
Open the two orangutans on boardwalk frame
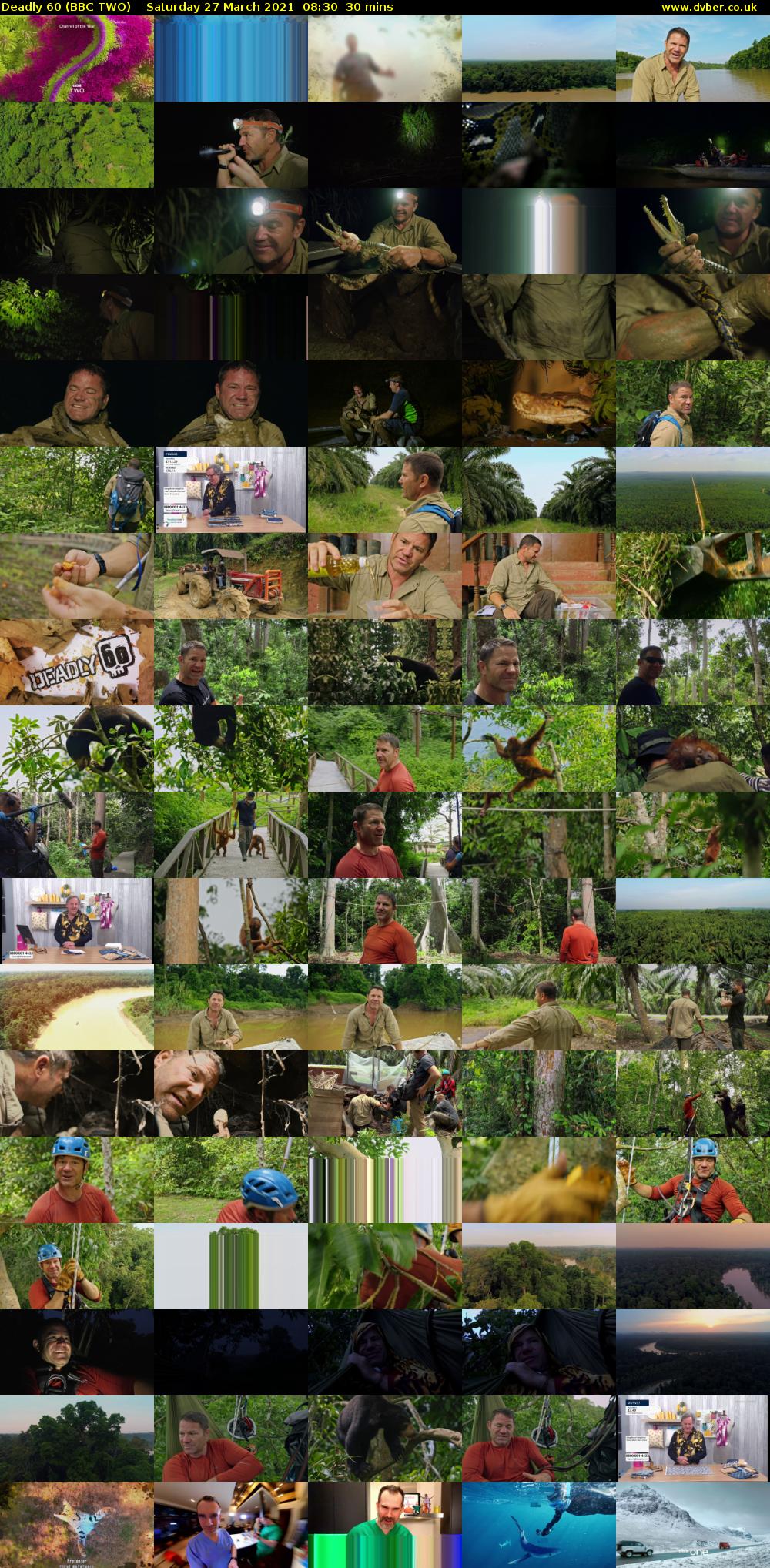pos(231,836)
